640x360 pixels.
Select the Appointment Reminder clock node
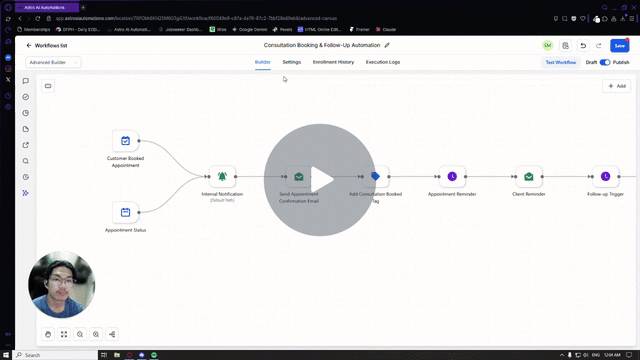point(452,176)
